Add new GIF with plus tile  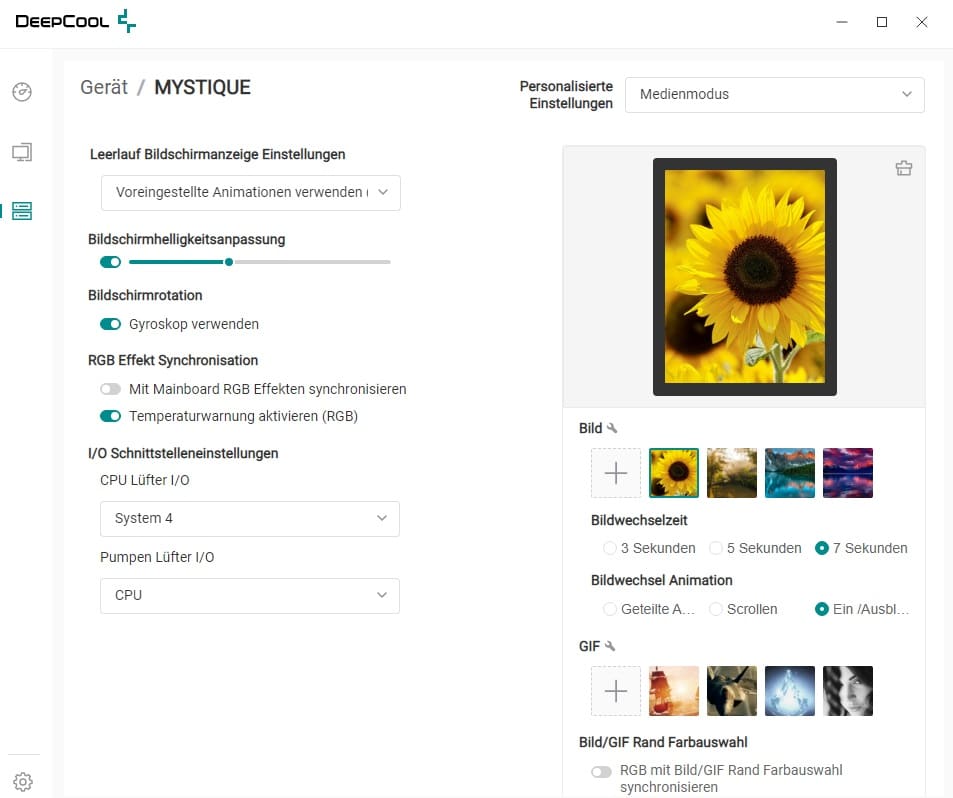(x=616, y=691)
